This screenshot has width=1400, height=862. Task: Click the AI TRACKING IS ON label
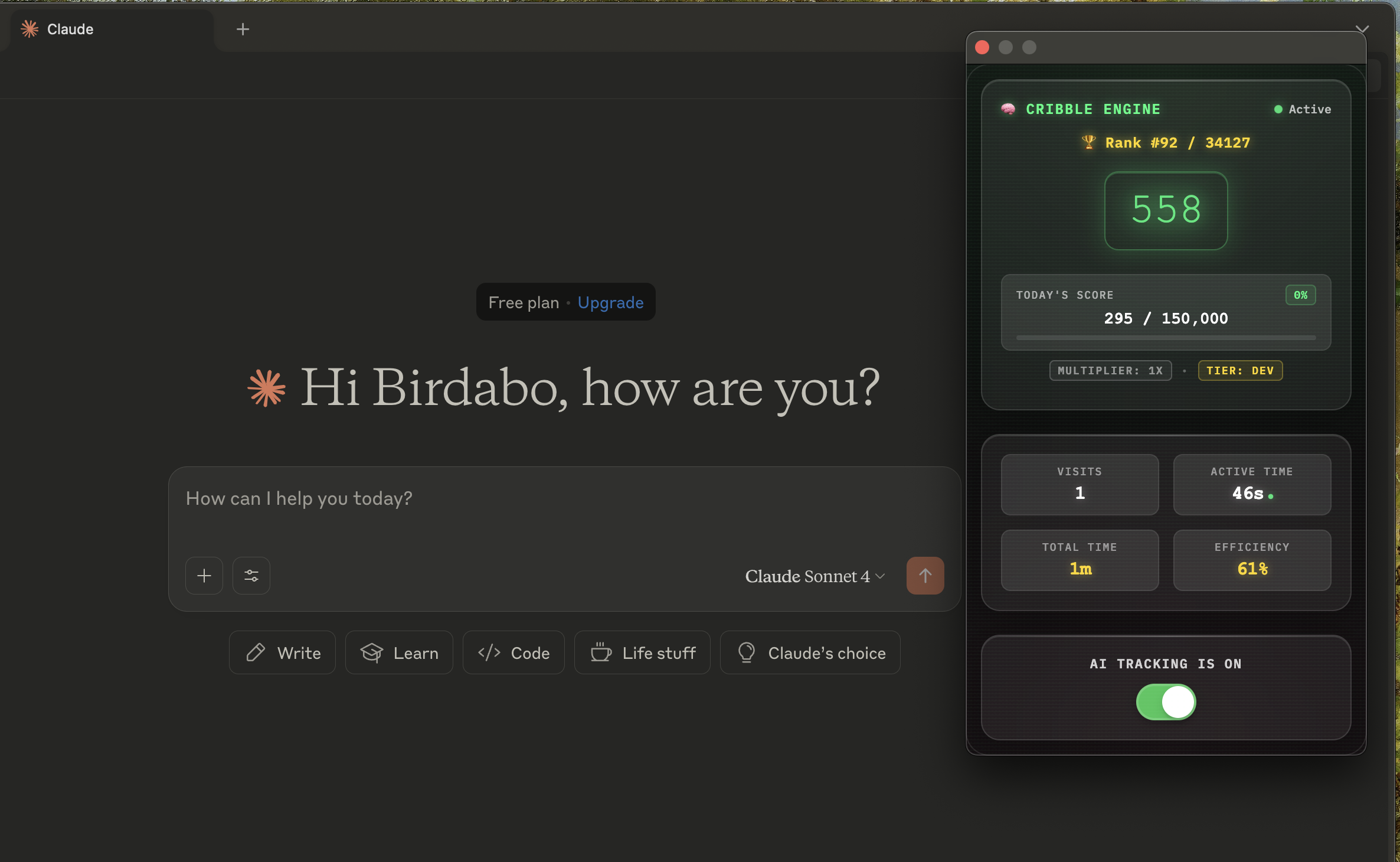[1166, 664]
